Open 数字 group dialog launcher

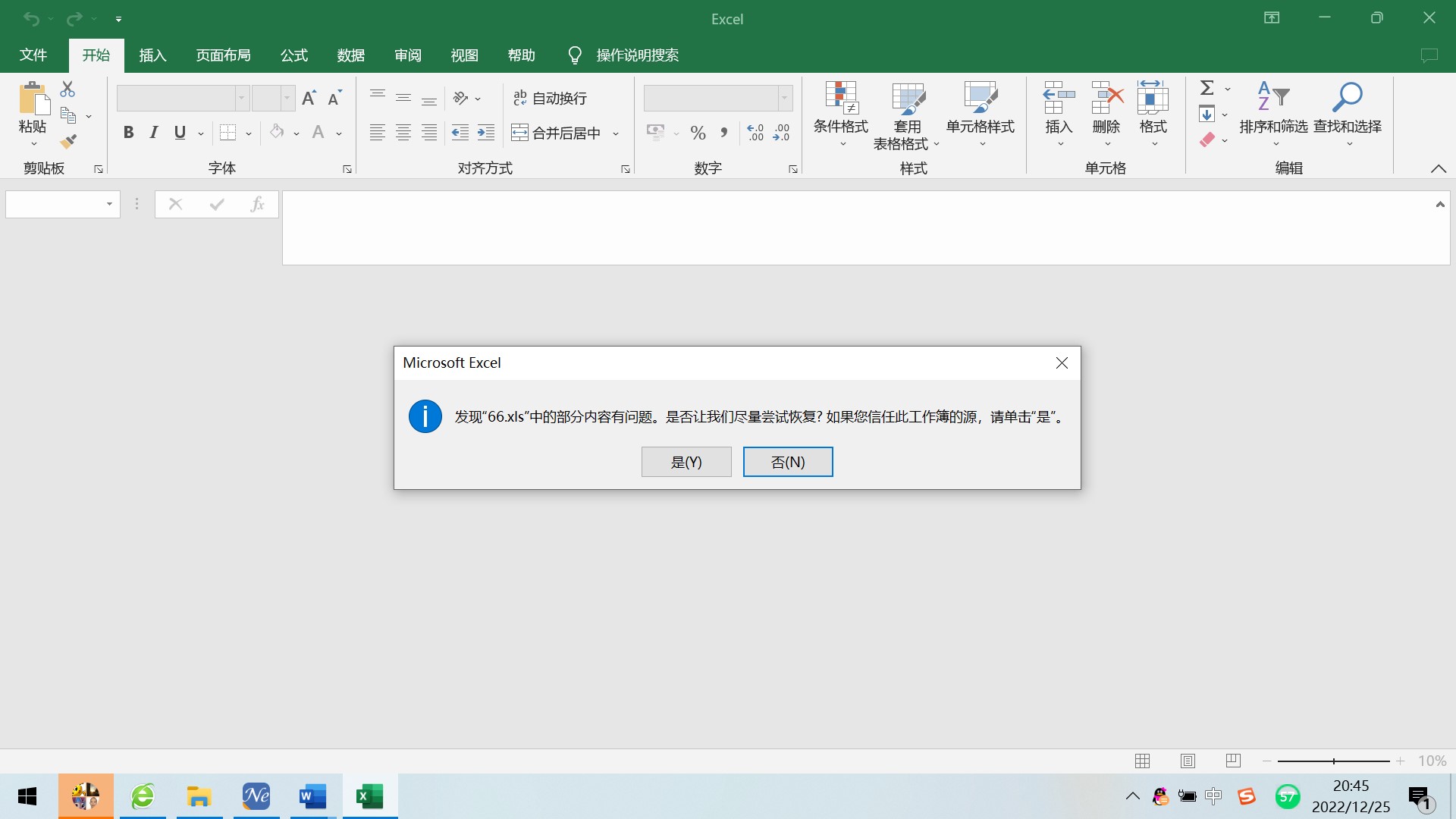click(793, 169)
